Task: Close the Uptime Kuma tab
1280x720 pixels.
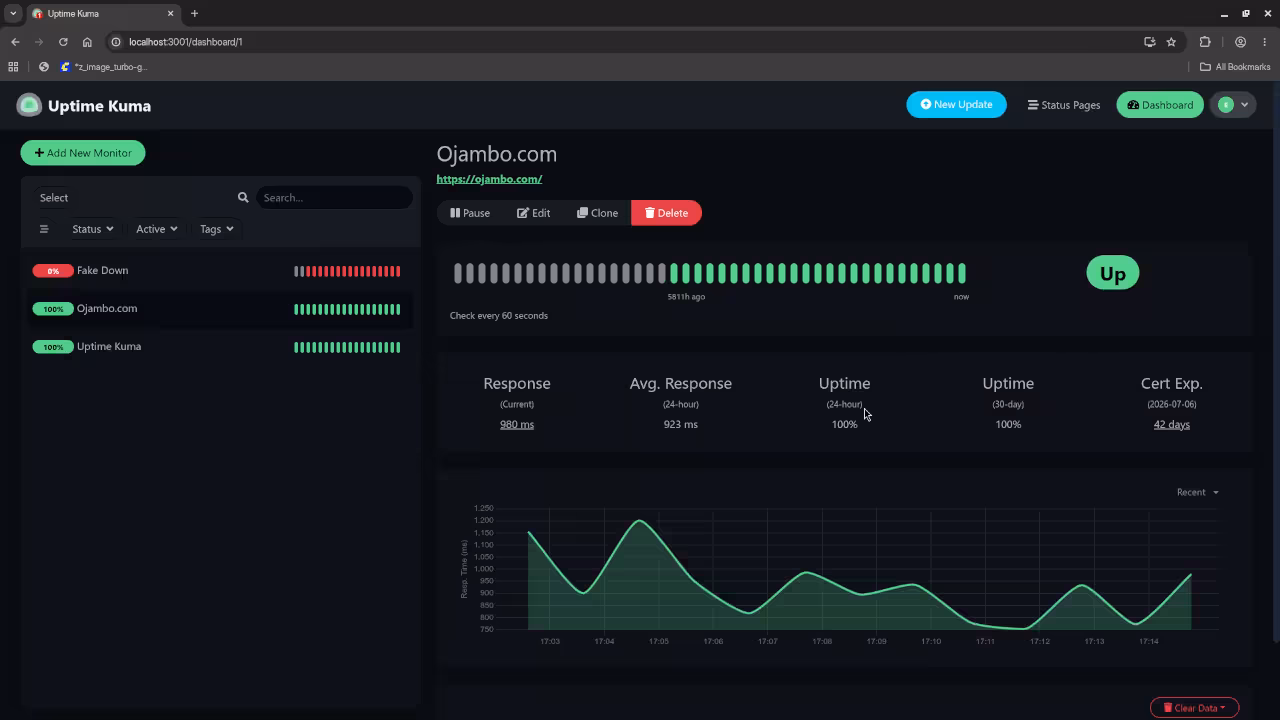Action: pyautogui.click(x=170, y=14)
